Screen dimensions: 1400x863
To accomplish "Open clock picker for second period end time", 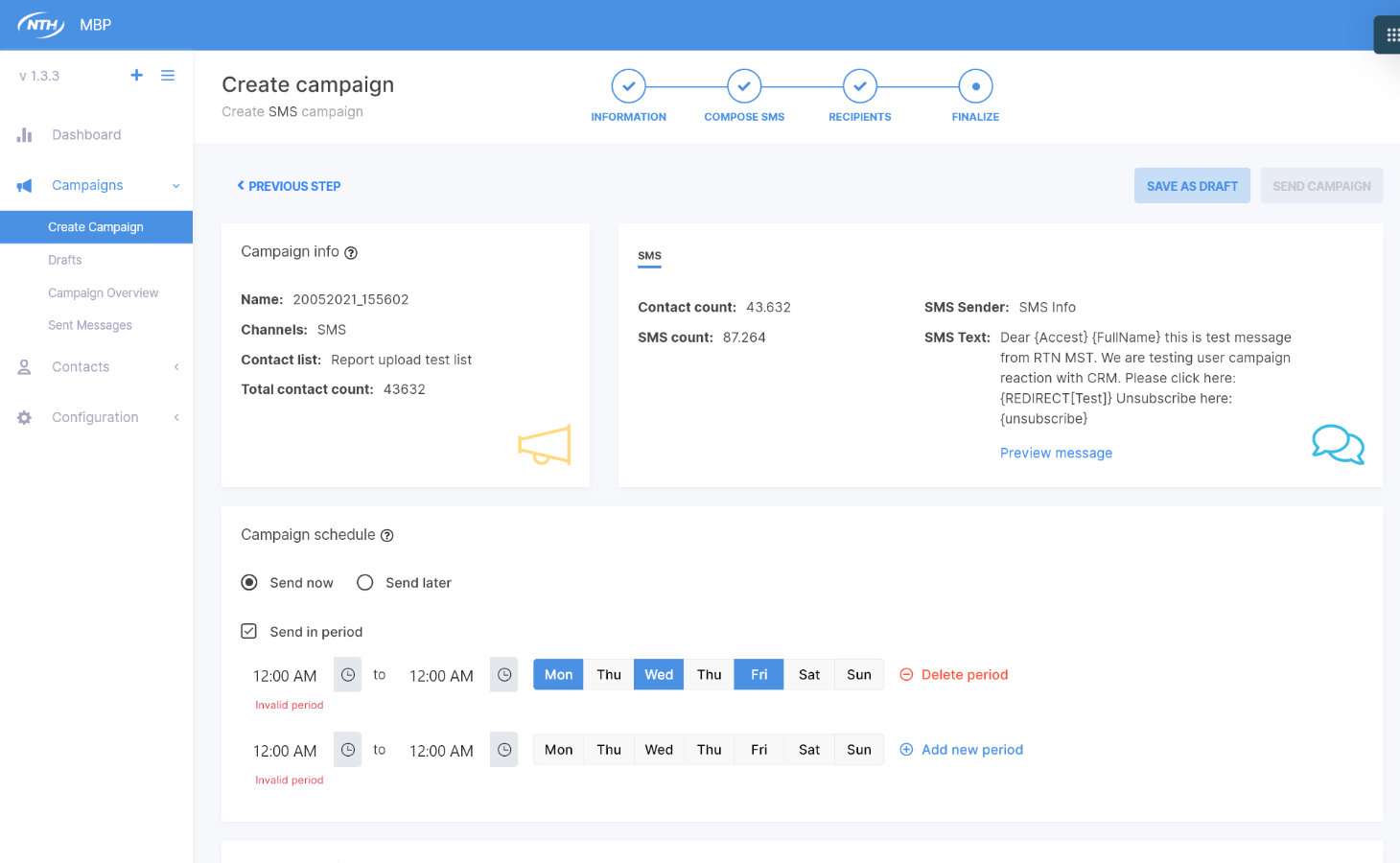I will tap(504, 750).
